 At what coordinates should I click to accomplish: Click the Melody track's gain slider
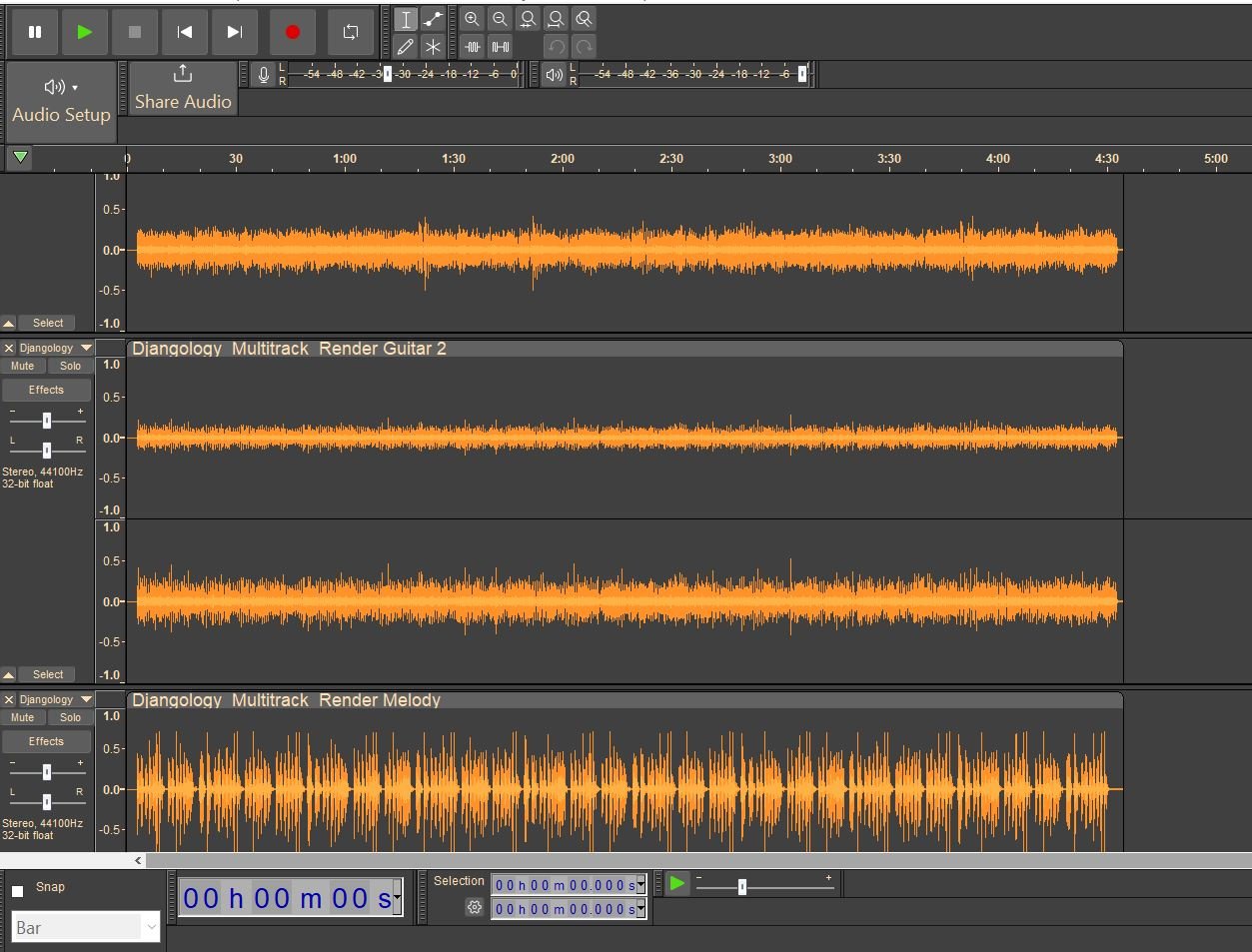46,772
